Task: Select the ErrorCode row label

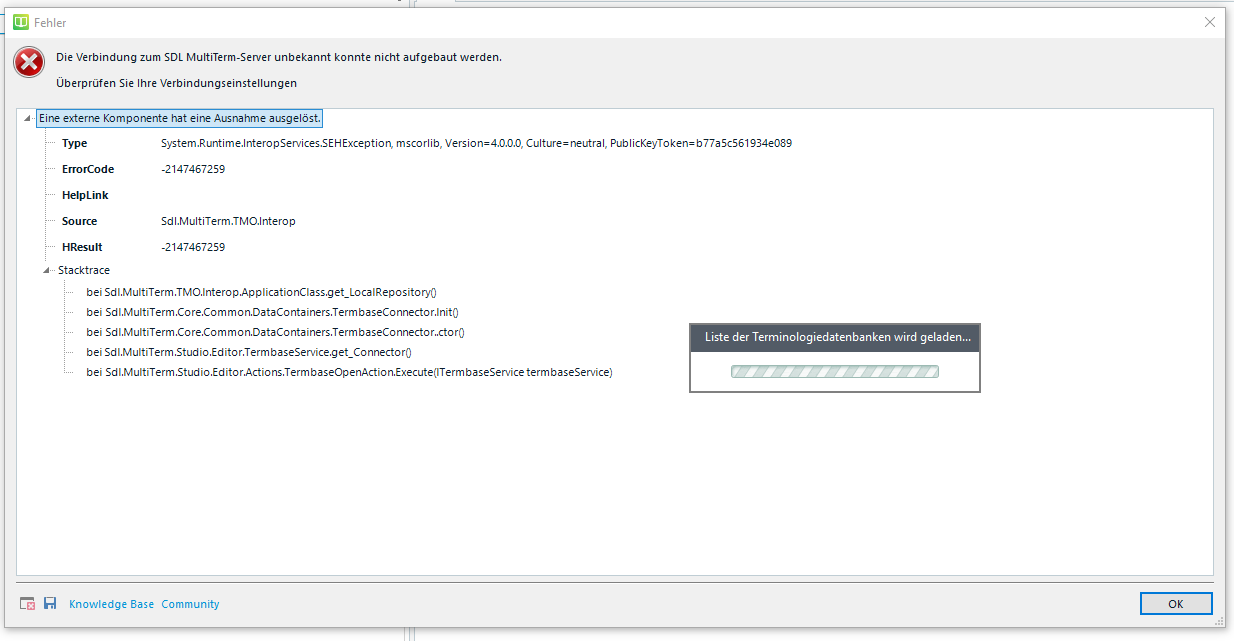Action: (88, 169)
